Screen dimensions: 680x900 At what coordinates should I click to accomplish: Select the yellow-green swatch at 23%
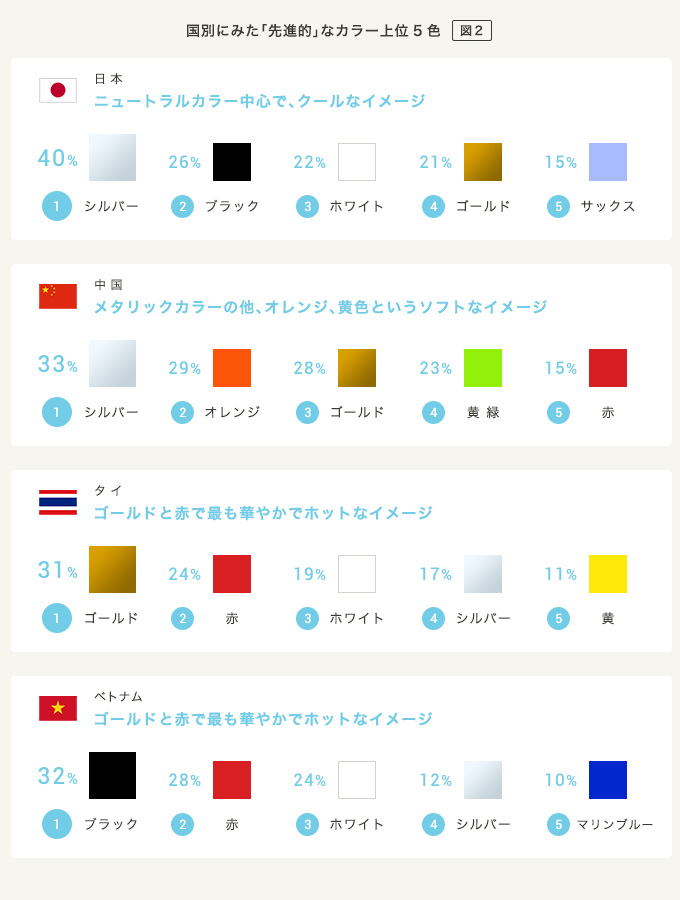point(483,368)
